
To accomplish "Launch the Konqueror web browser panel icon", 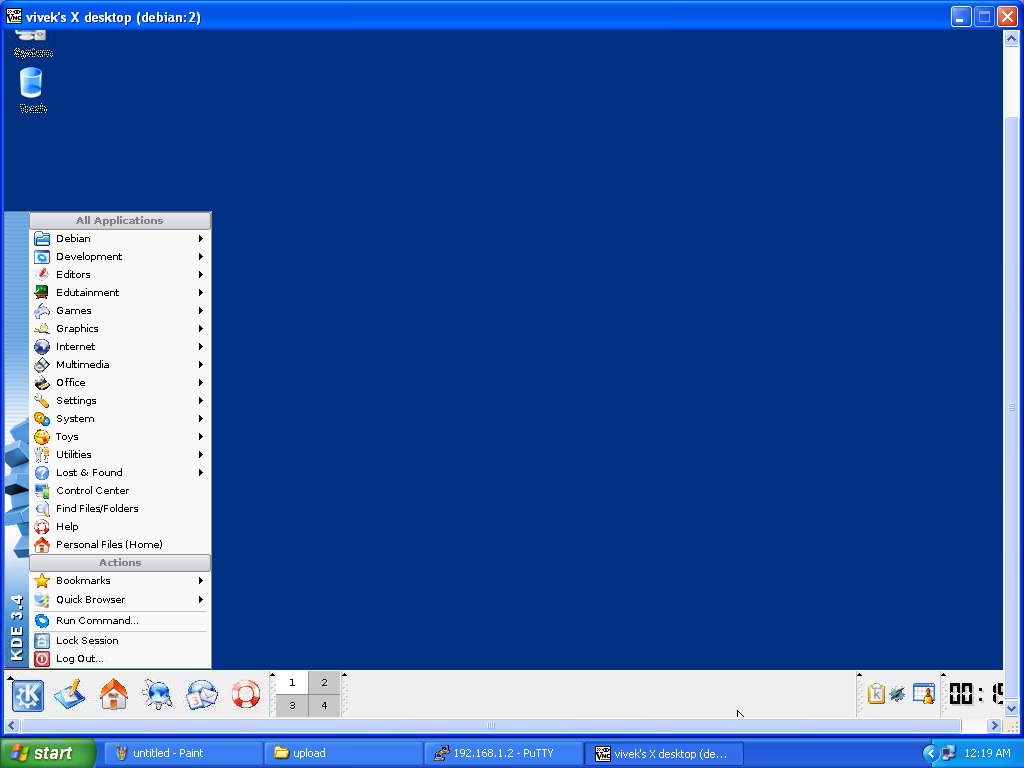I will tap(157, 694).
